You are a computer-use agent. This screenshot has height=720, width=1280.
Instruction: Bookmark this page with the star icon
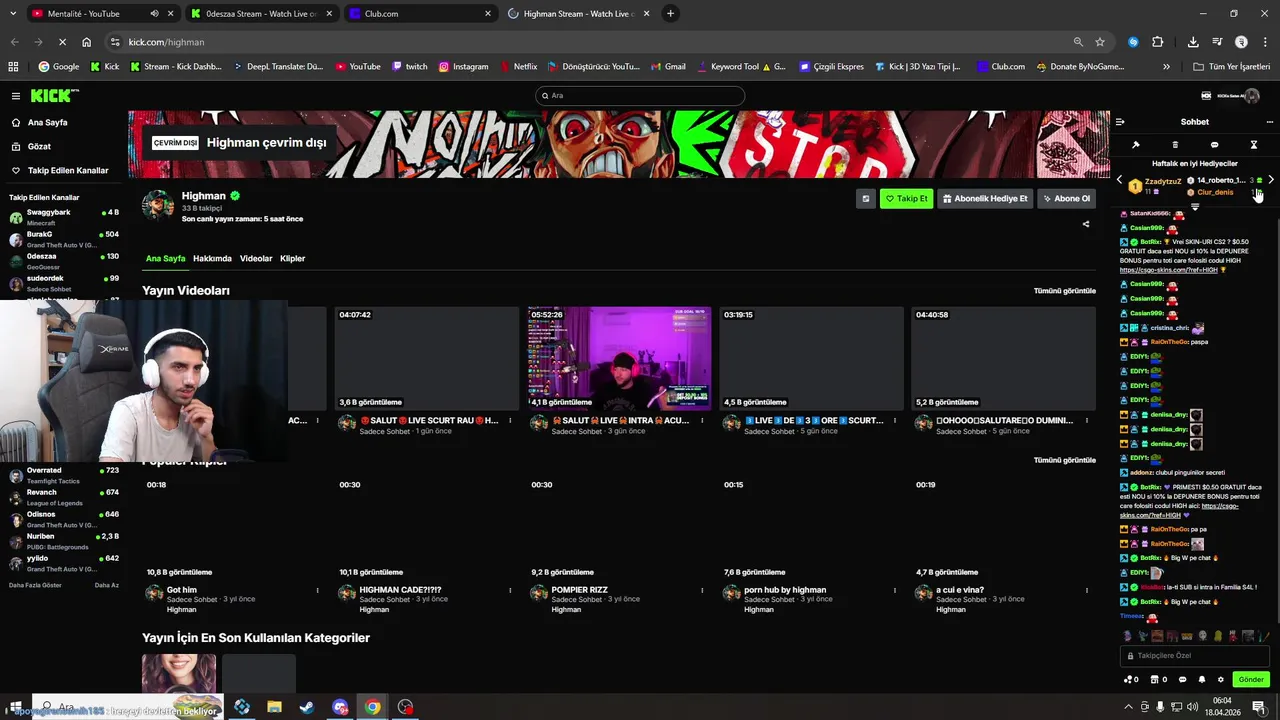(x=1100, y=42)
